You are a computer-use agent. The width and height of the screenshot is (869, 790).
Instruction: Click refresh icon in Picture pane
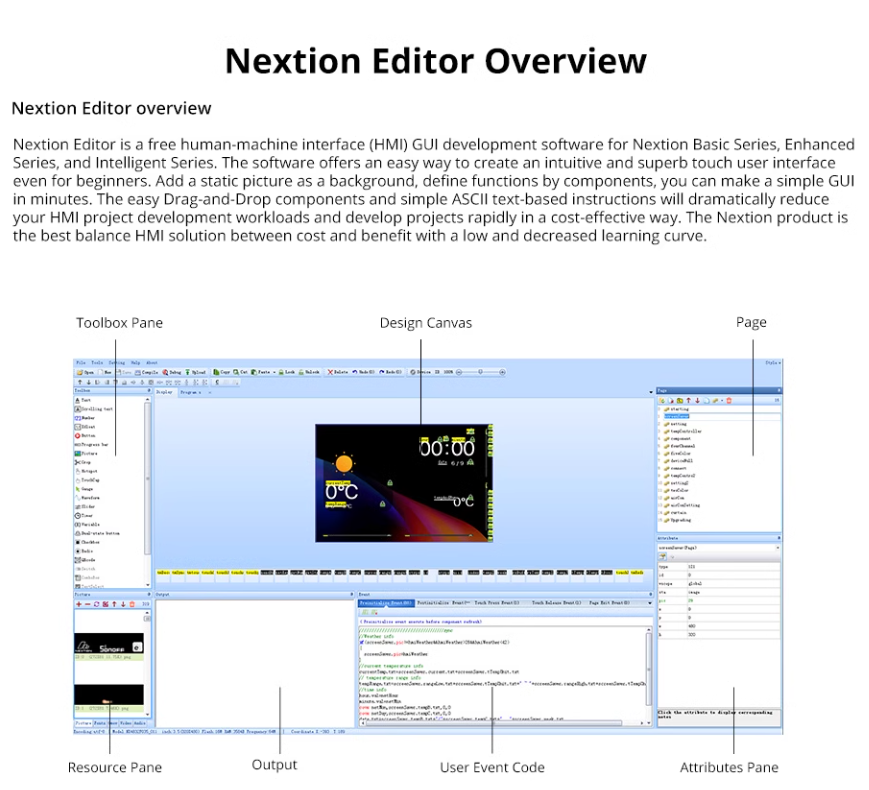click(x=96, y=604)
